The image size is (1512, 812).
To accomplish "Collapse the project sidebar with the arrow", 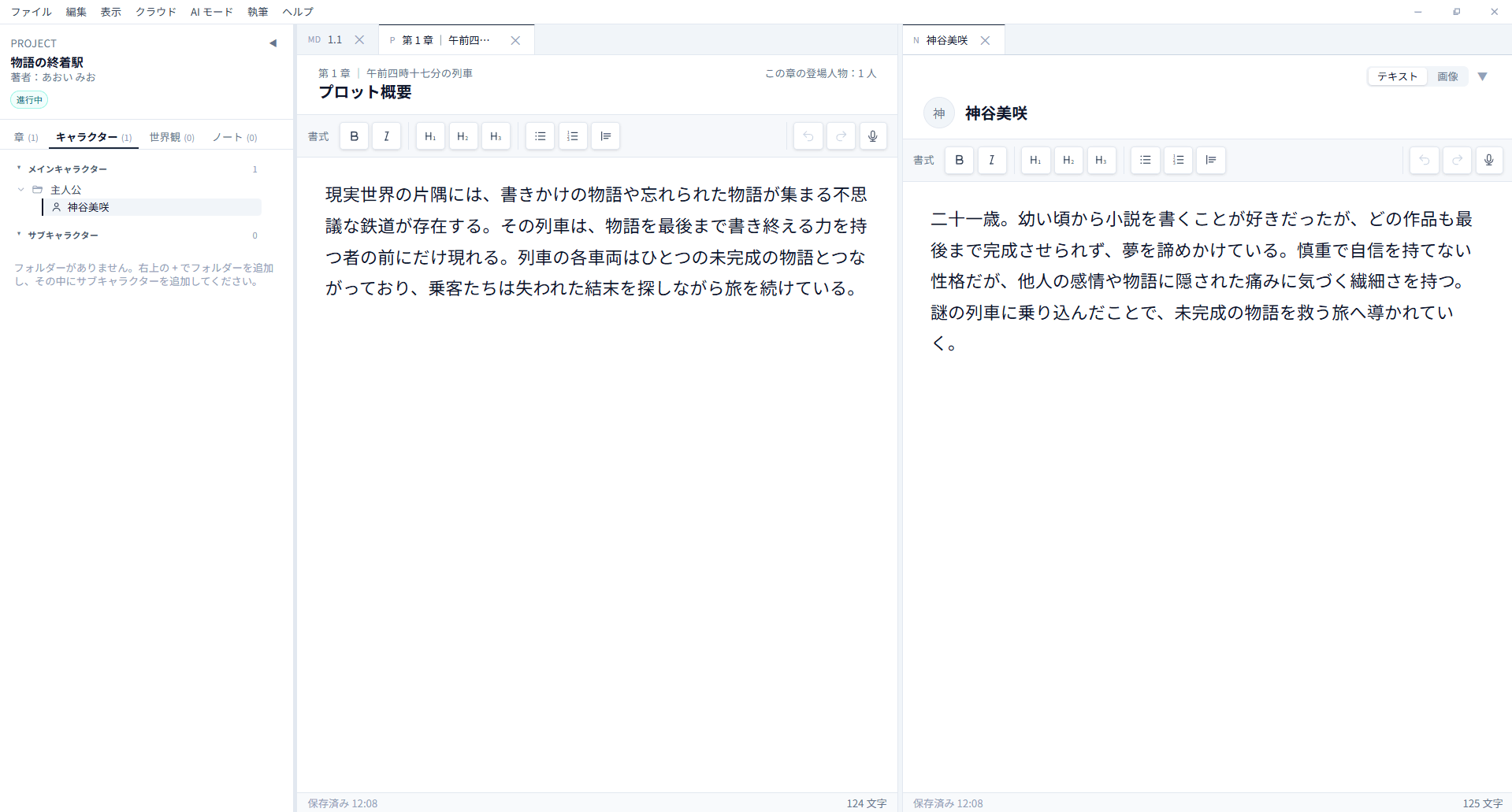I will tap(273, 43).
